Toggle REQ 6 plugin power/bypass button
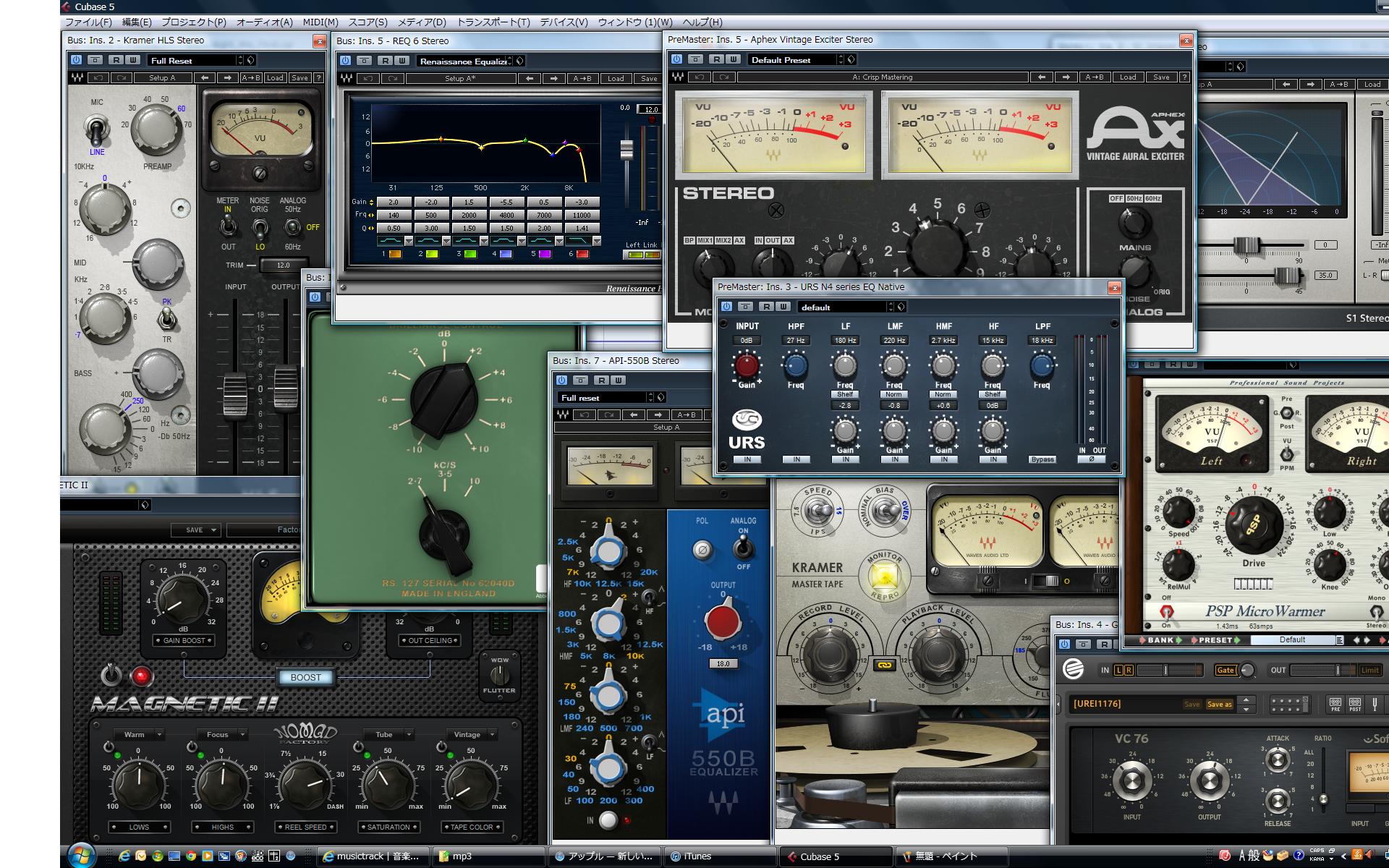Image resolution: width=1389 pixels, height=868 pixels. click(345, 61)
